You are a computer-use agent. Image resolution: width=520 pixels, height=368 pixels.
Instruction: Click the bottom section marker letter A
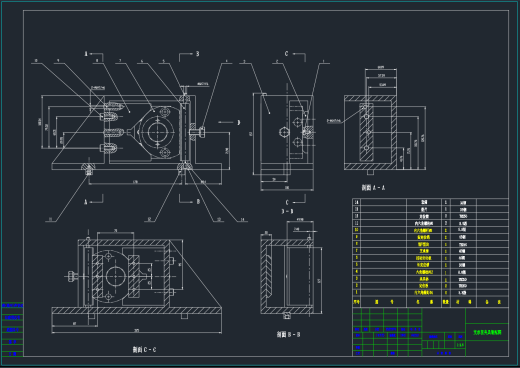pyautogui.click(x=86, y=202)
